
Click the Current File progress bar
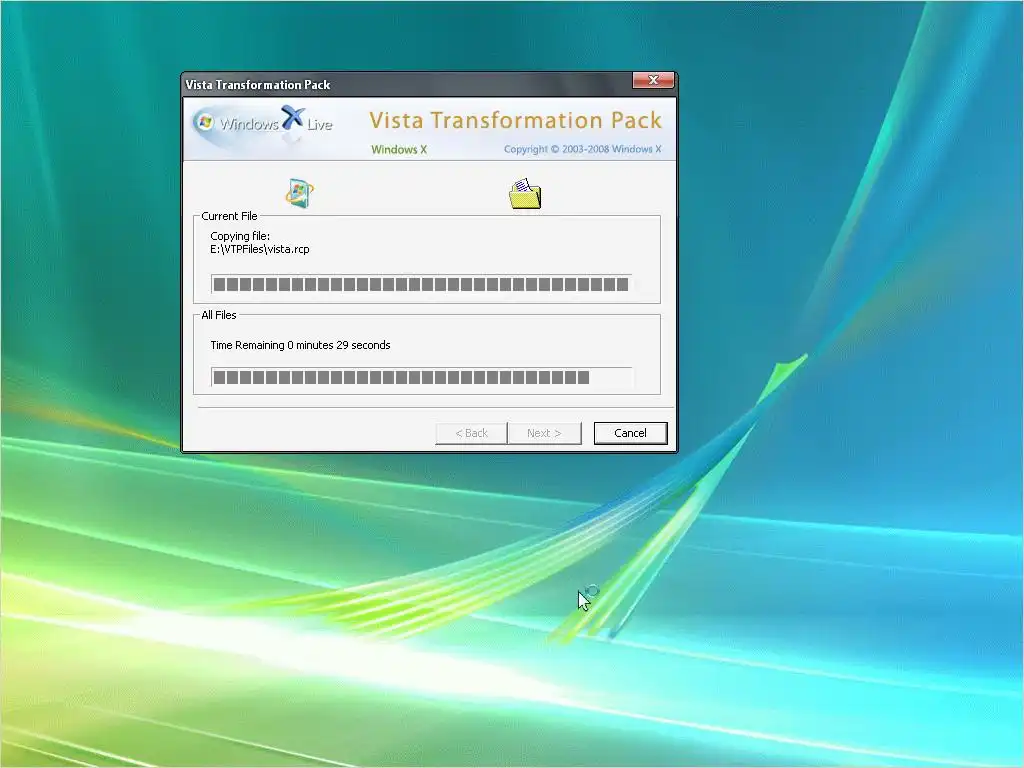[x=421, y=284]
